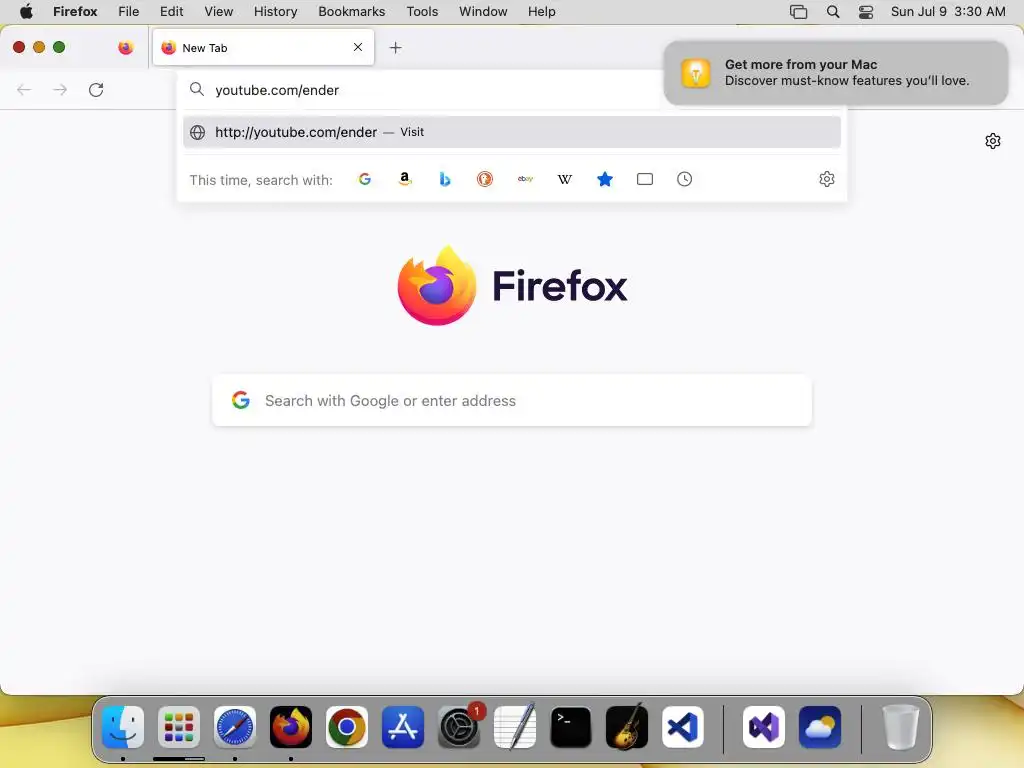Go forward to the next page
Image resolution: width=1024 pixels, height=768 pixels.
(60, 90)
